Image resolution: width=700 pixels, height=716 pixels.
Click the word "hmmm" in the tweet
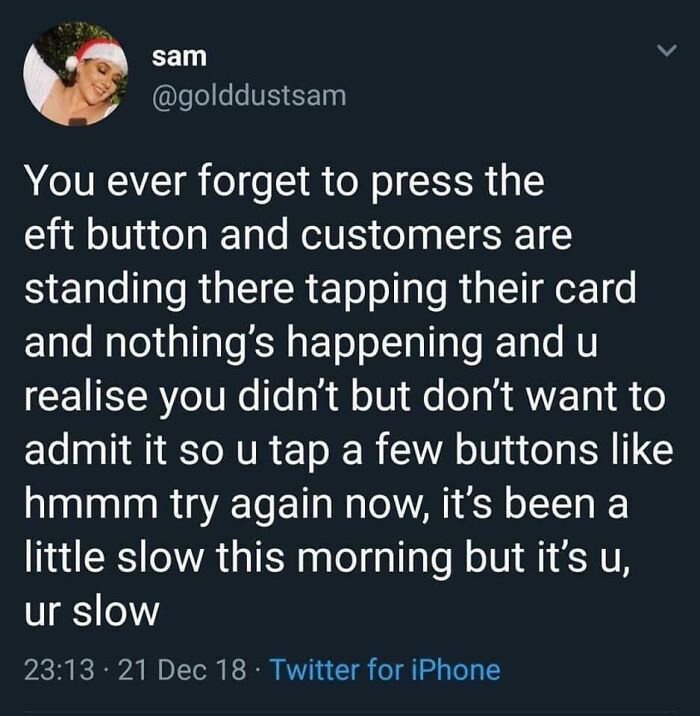pyautogui.click(x=90, y=503)
